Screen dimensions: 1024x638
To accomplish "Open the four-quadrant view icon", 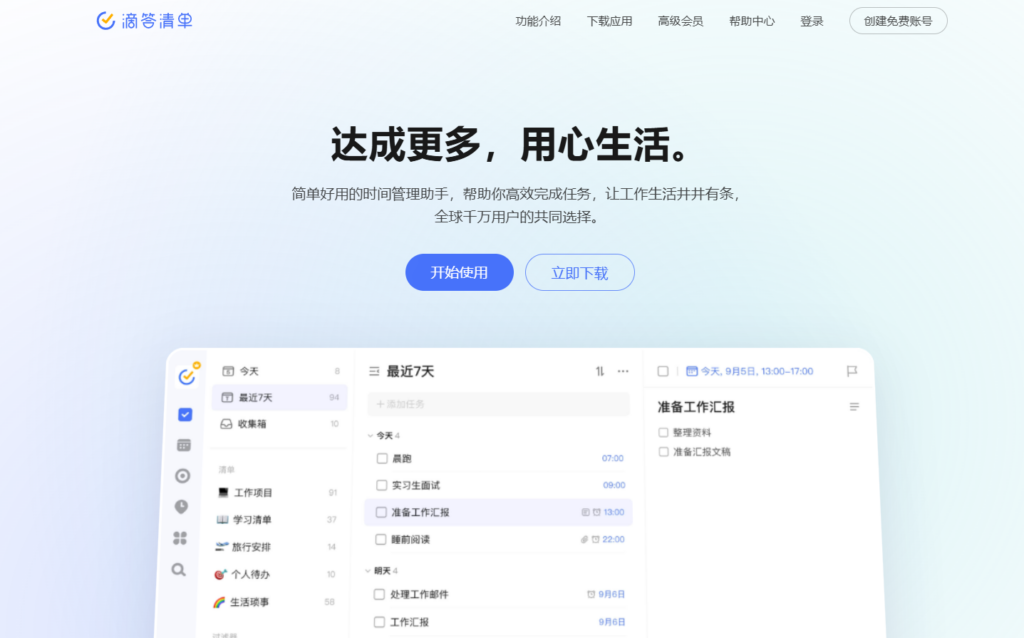I will coord(182,538).
